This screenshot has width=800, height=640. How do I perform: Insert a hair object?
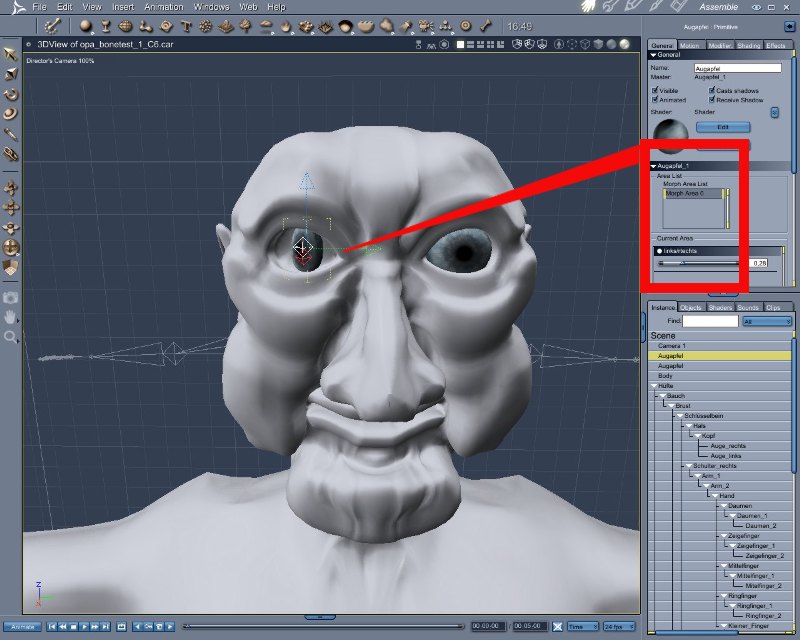pos(345,26)
